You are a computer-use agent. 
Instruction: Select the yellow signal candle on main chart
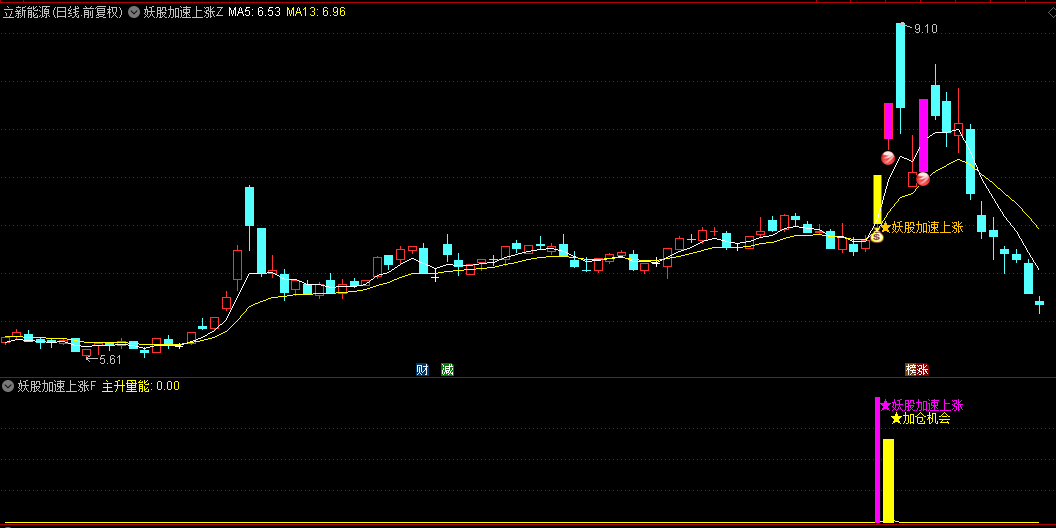877,200
